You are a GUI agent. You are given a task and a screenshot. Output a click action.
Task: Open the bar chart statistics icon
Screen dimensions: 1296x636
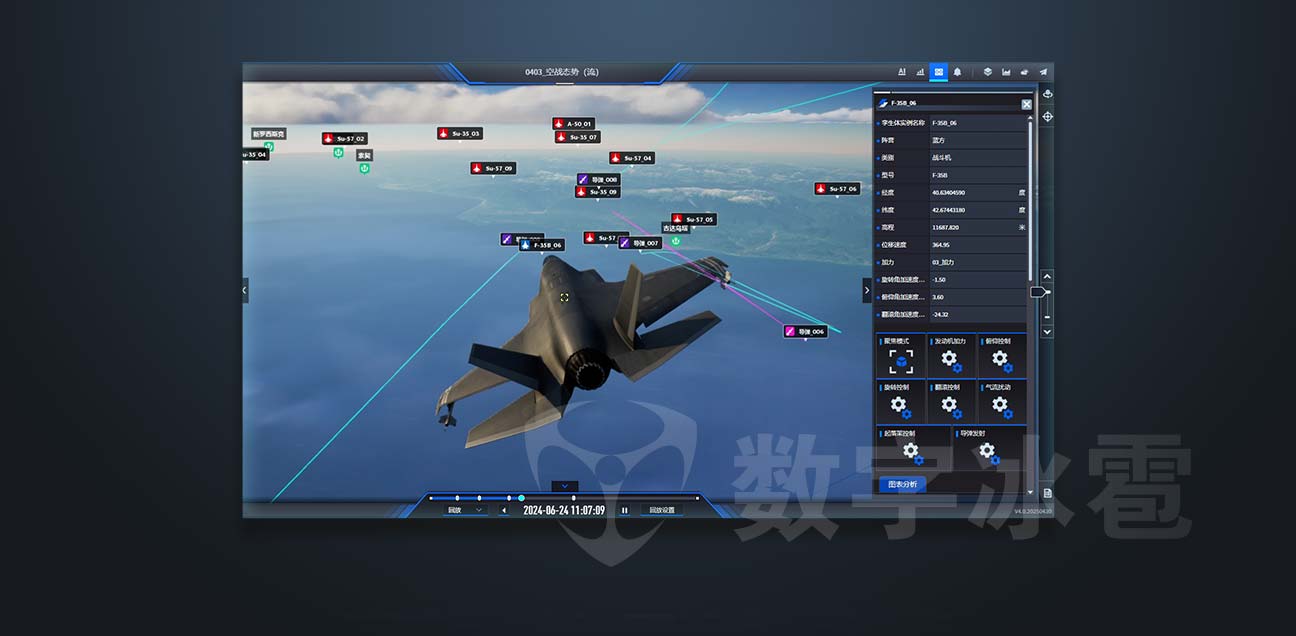coord(920,72)
